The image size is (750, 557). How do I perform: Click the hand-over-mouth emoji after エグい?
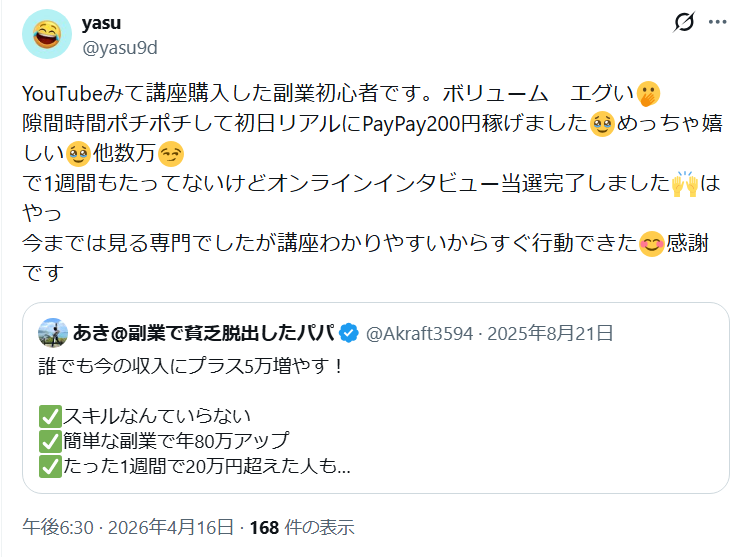(x=651, y=94)
